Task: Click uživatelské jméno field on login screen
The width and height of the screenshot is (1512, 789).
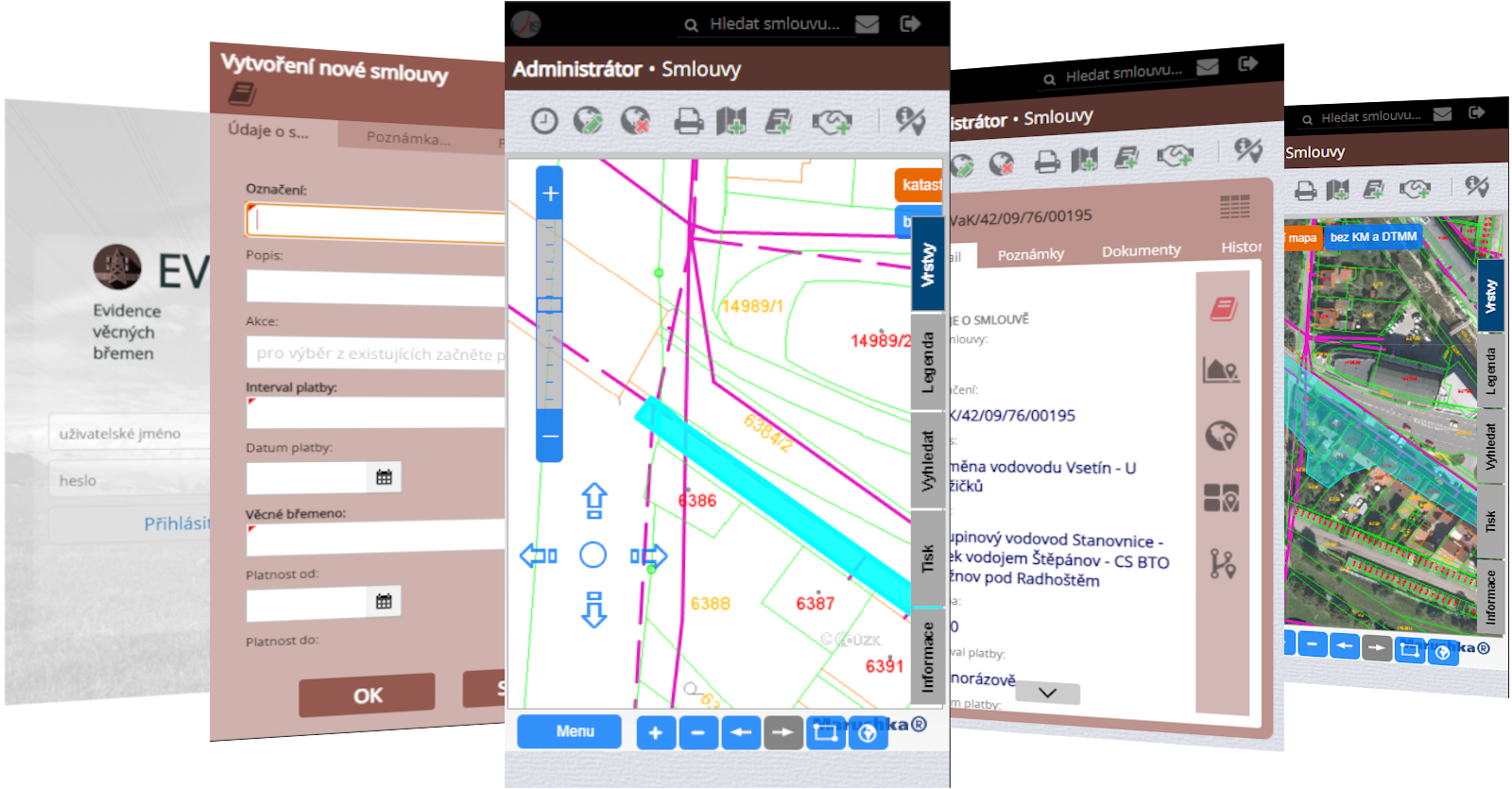Action: point(129,434)
